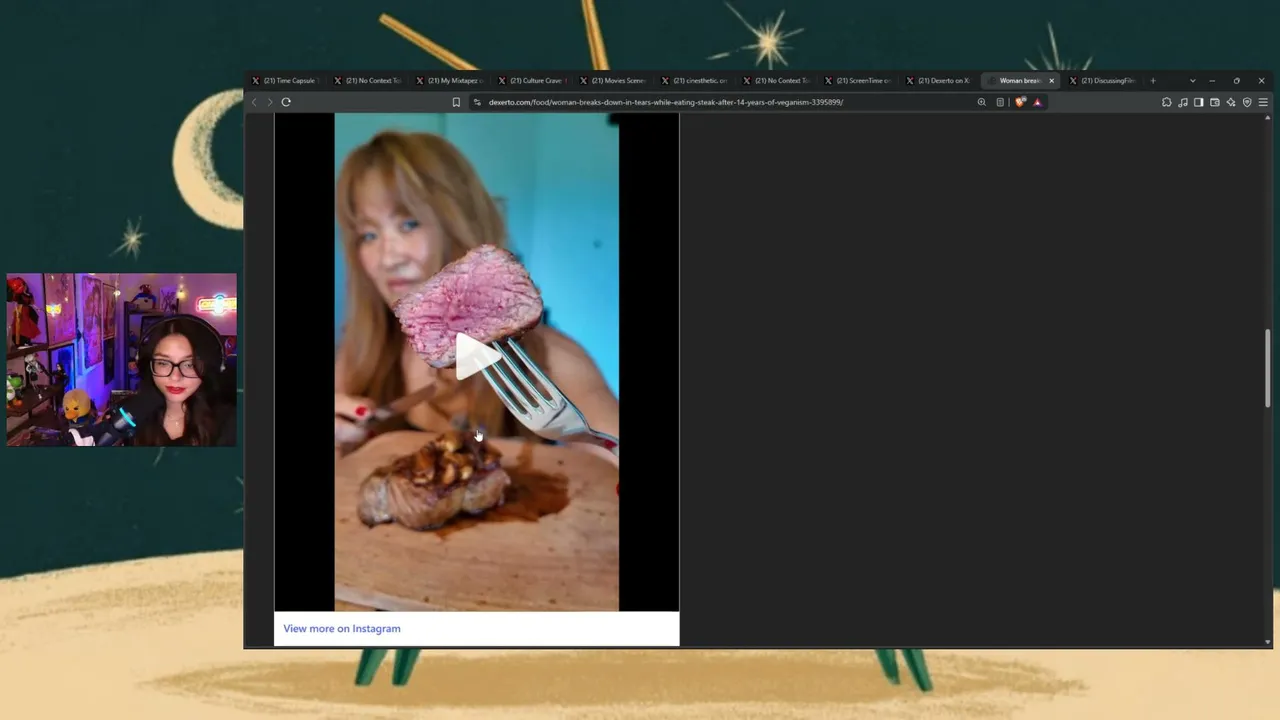Open the Brave Rewards triangle icon

[x=1037, y=102]
